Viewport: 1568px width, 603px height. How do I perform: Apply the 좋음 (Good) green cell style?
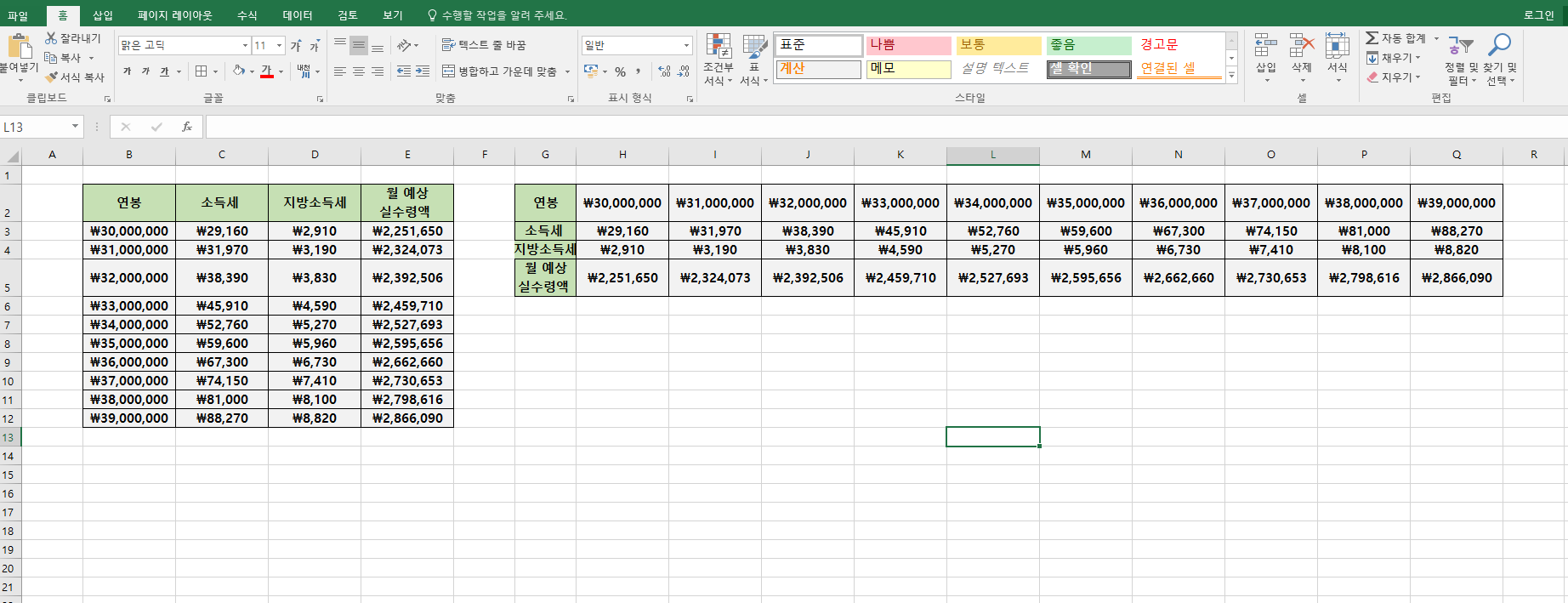point(1089,45)
